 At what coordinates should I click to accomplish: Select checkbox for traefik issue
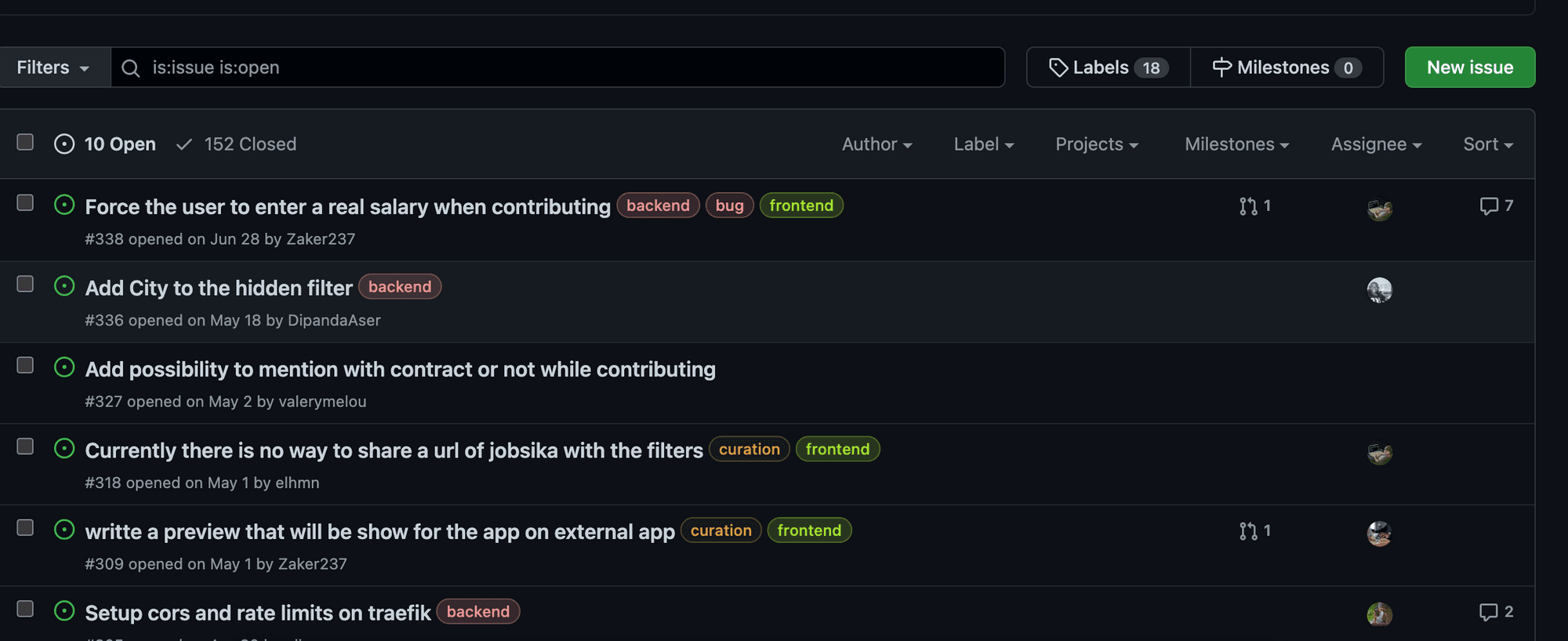click(x=25, y=609)
